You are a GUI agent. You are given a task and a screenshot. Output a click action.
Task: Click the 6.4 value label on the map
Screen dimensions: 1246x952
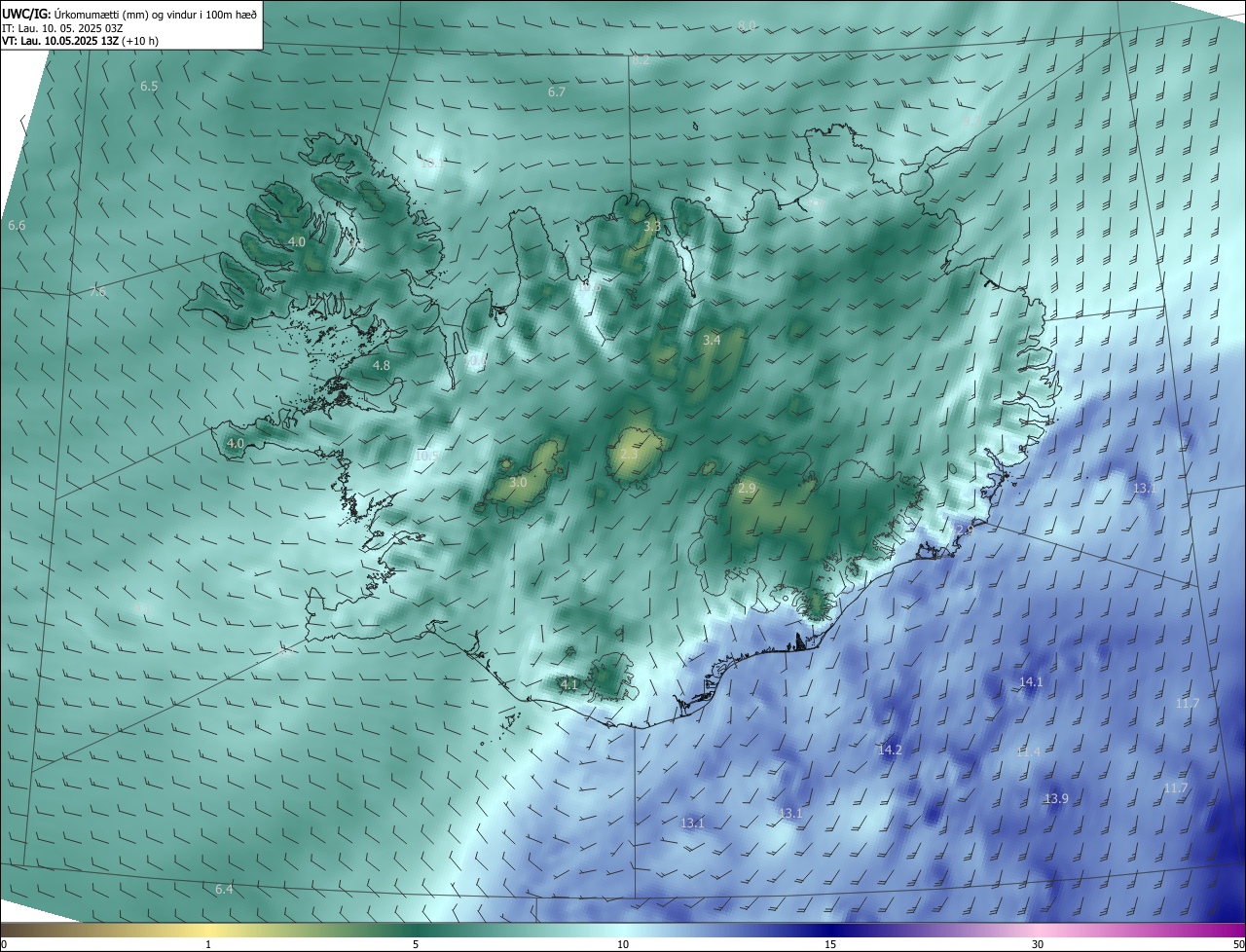[x=224, y=890]
